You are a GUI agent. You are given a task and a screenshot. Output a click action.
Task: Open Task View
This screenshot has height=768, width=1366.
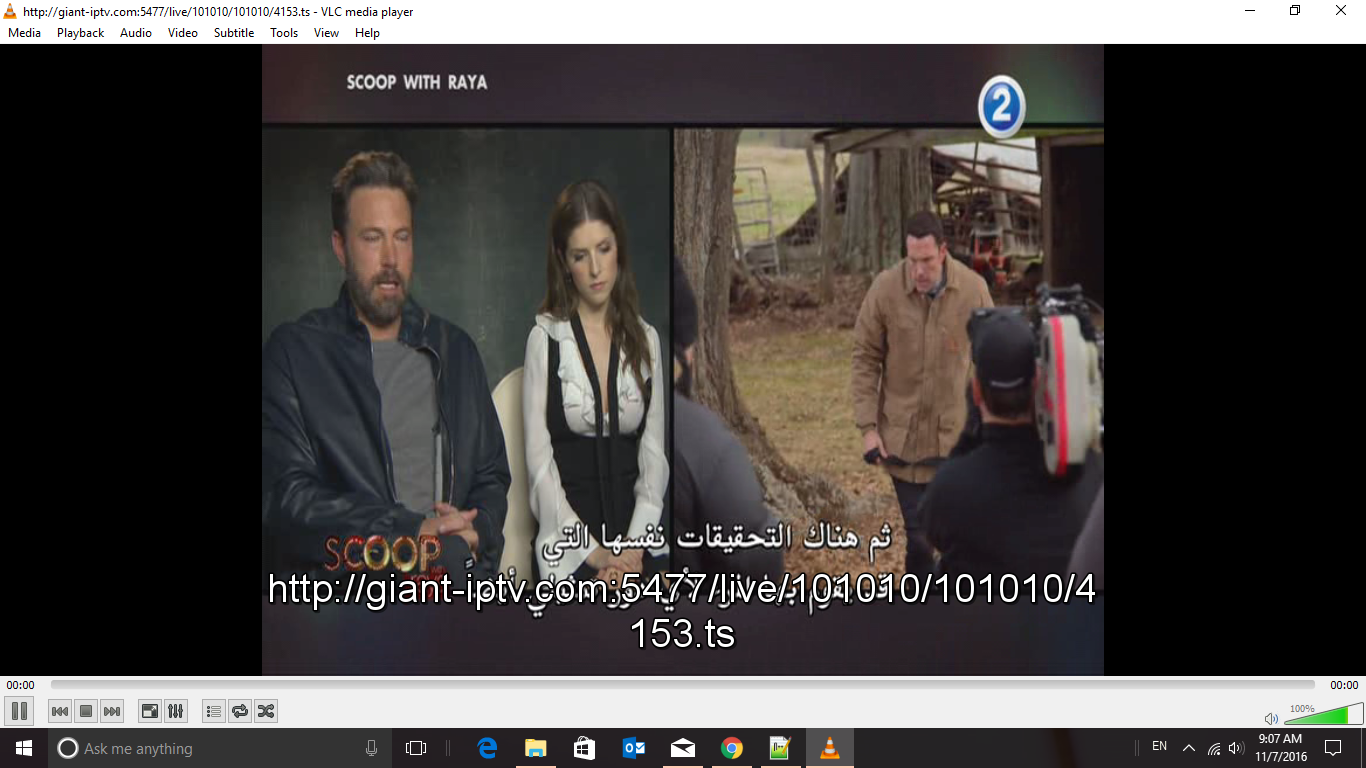tap(416, 748)
